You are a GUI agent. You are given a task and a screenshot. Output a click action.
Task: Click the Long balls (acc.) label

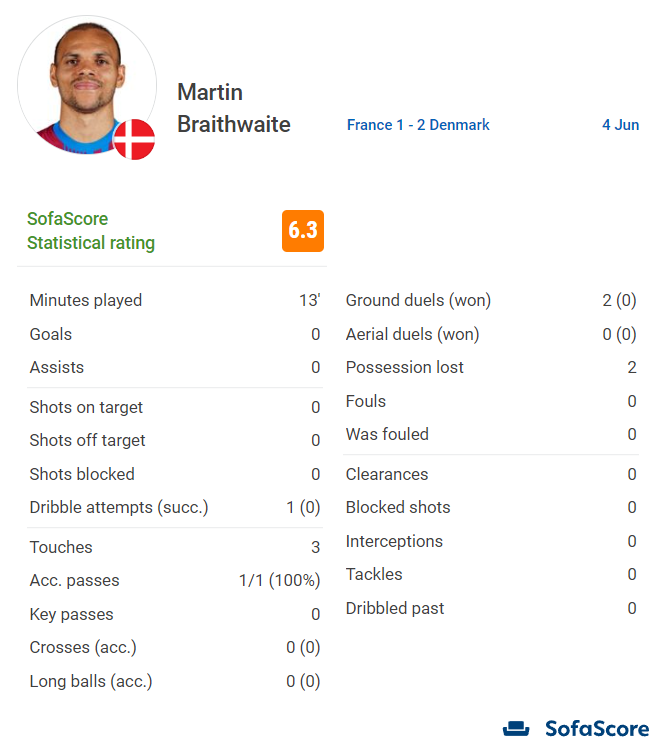click(91, 681)
